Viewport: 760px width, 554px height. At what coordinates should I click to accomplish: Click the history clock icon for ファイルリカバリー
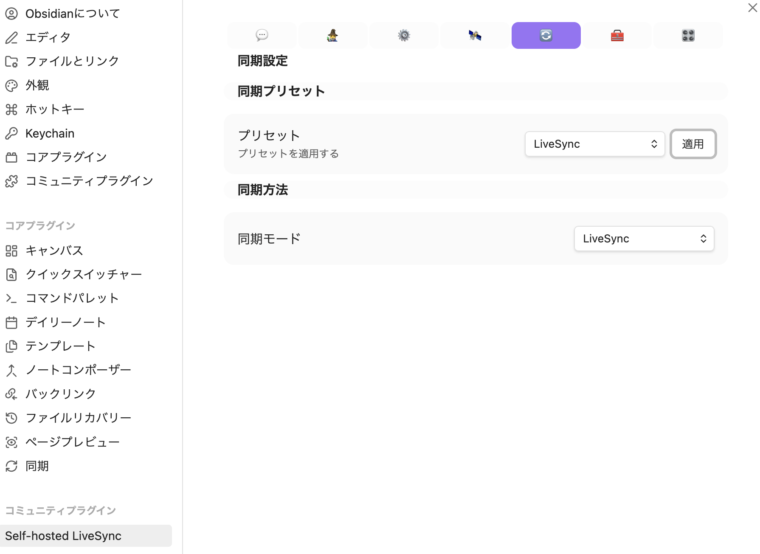tap(11, 418)
